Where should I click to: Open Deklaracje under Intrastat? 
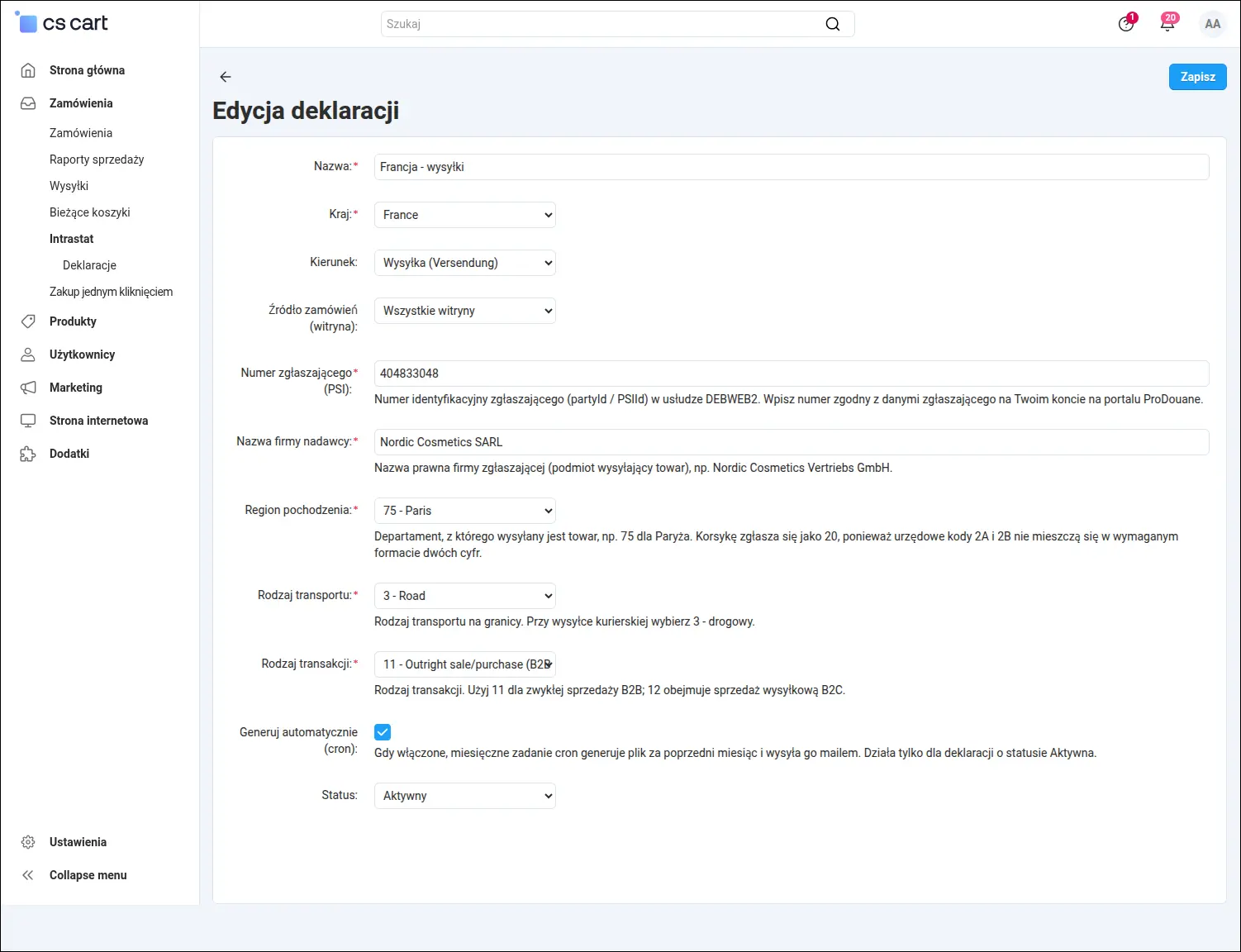tap(89, 265)
